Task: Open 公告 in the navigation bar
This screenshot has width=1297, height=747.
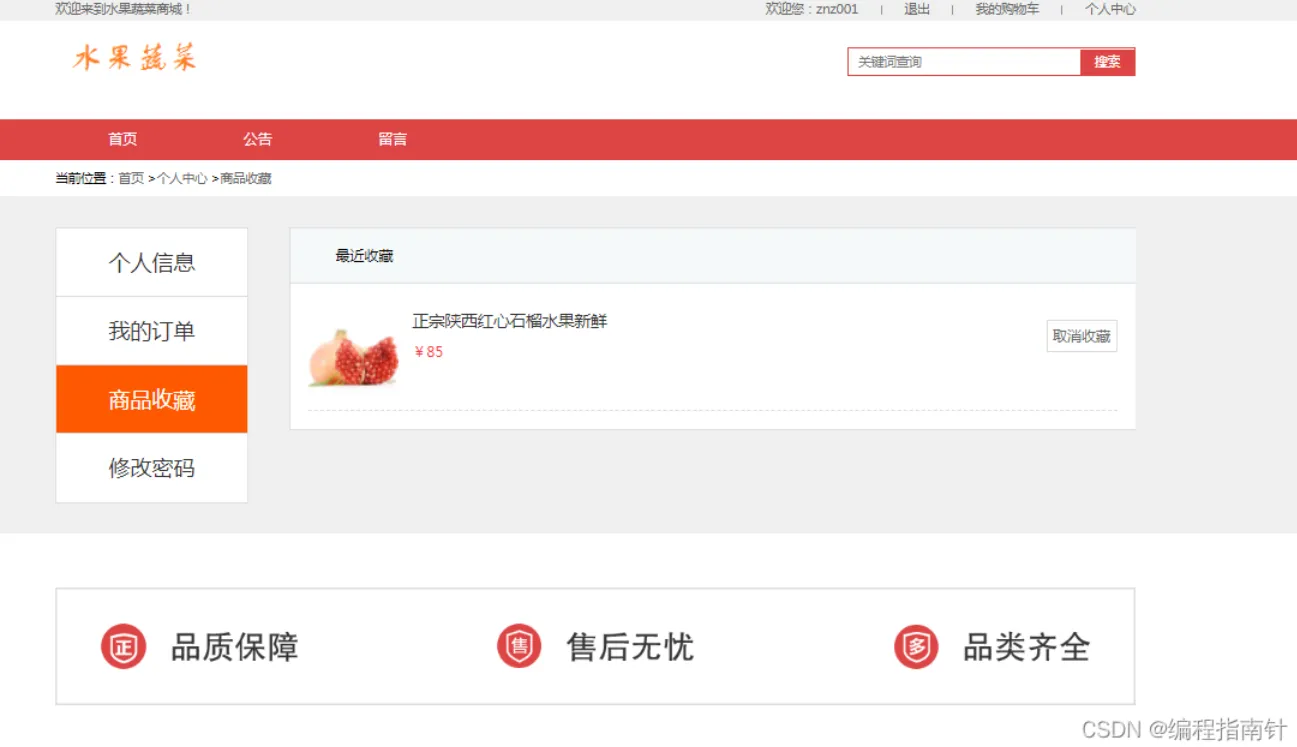Action: [x=257, y=139]
